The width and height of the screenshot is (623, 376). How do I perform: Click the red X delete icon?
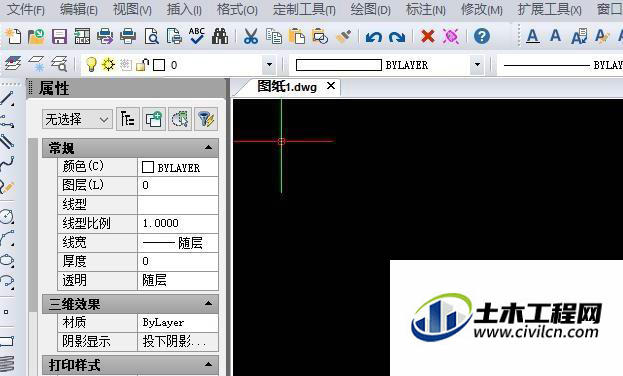coord(428,36)
